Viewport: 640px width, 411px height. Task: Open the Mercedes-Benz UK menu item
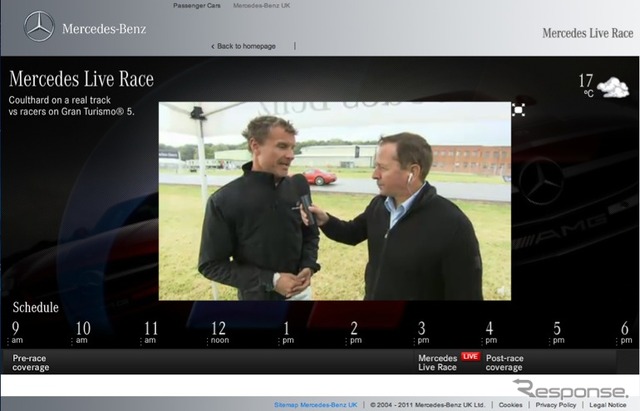pos(262,6)
